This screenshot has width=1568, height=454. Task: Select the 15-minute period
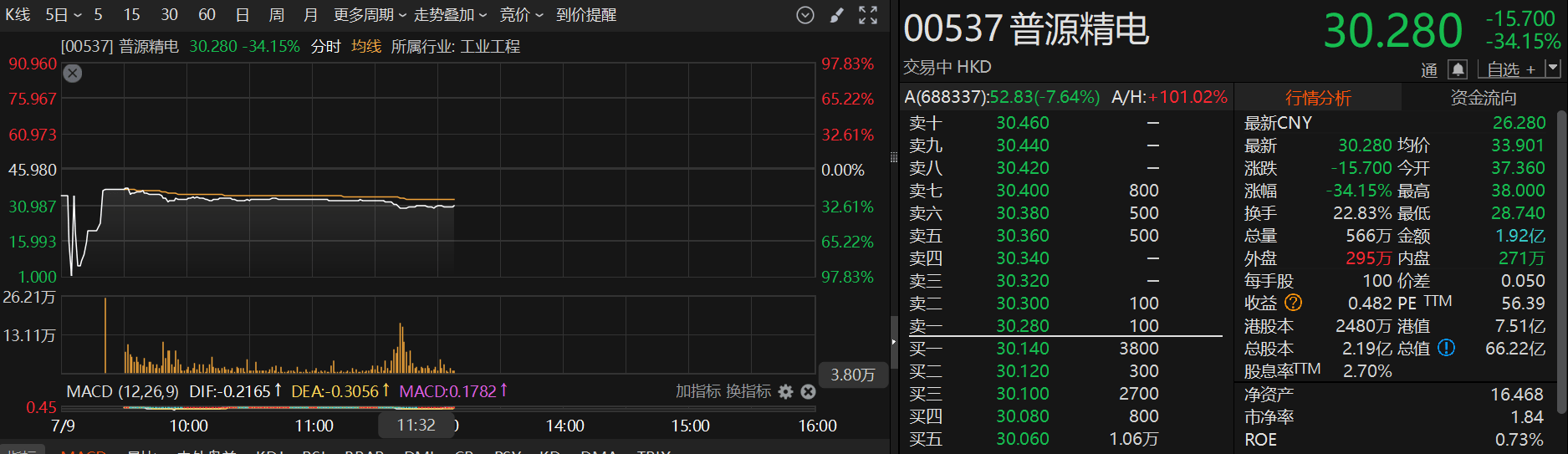(132, 15)
